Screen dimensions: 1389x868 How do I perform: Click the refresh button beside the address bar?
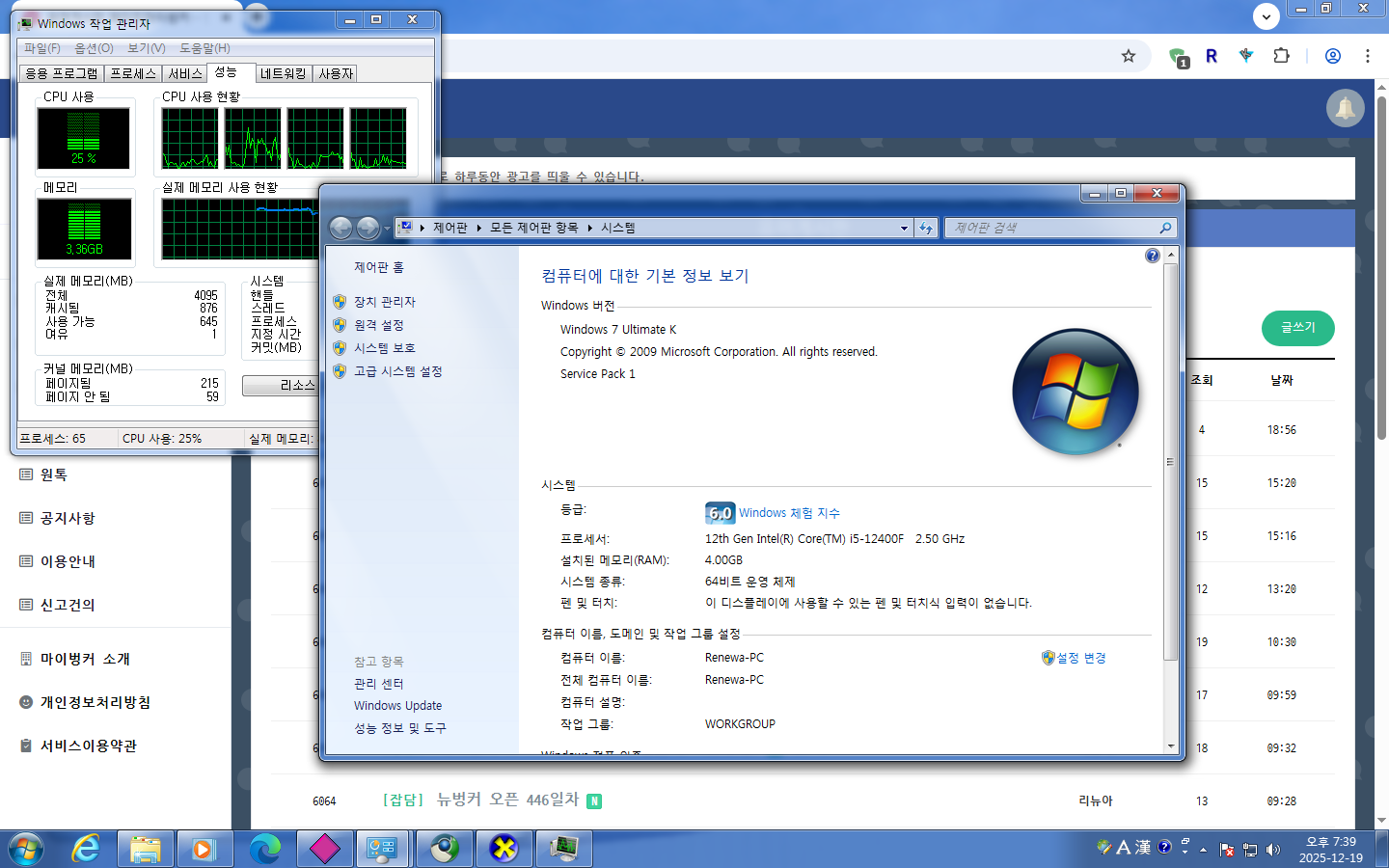pos(926,228)
